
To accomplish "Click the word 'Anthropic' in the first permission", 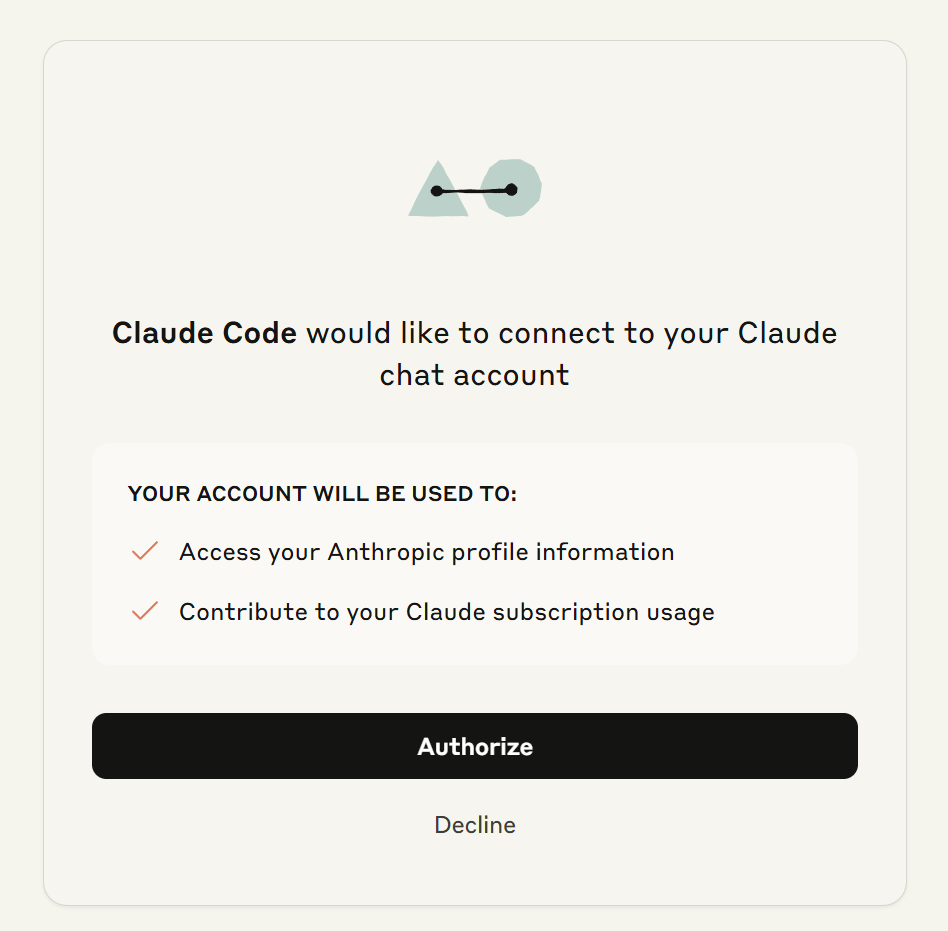I will 386,552.
